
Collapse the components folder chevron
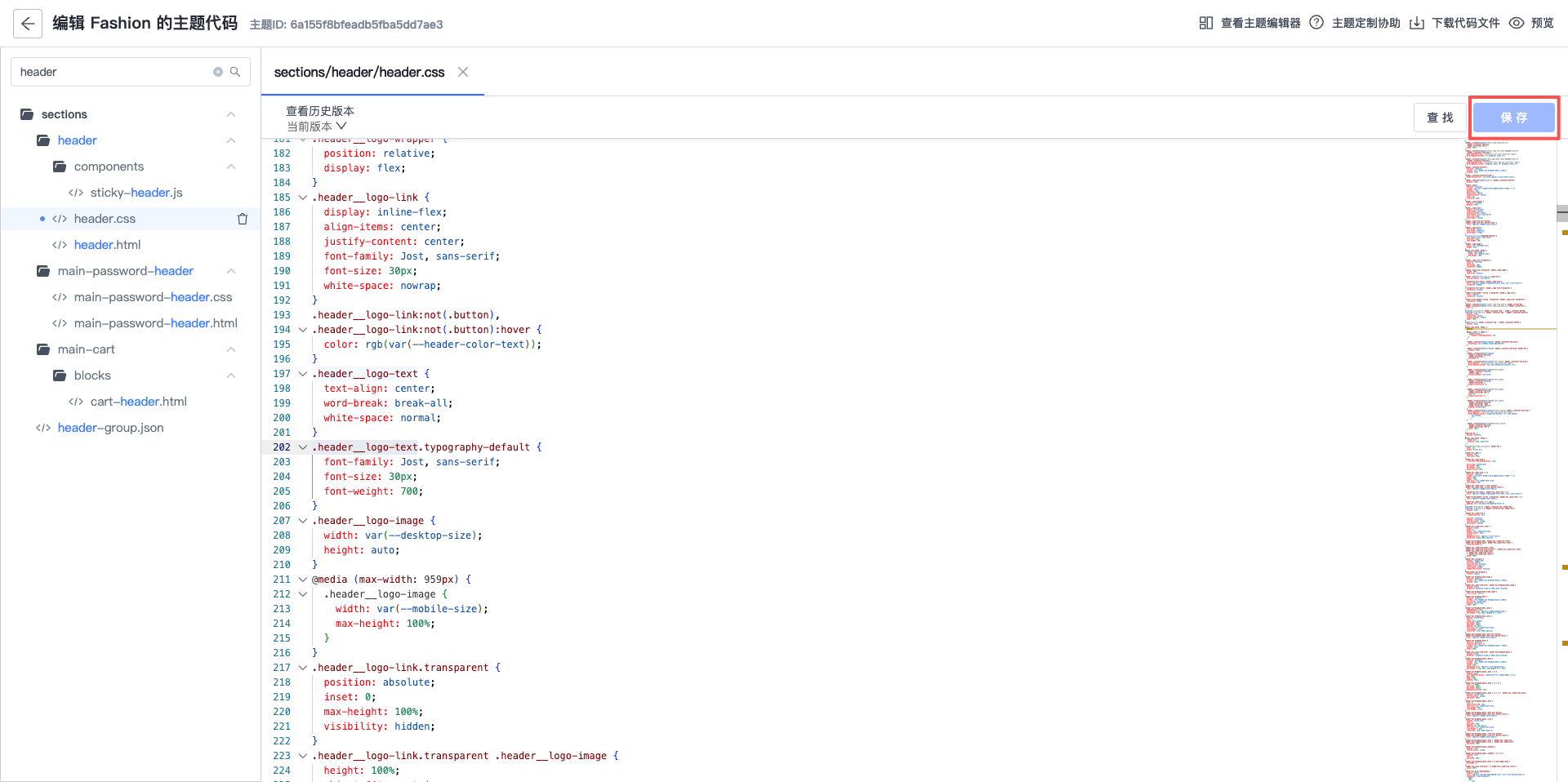(231, 167)
